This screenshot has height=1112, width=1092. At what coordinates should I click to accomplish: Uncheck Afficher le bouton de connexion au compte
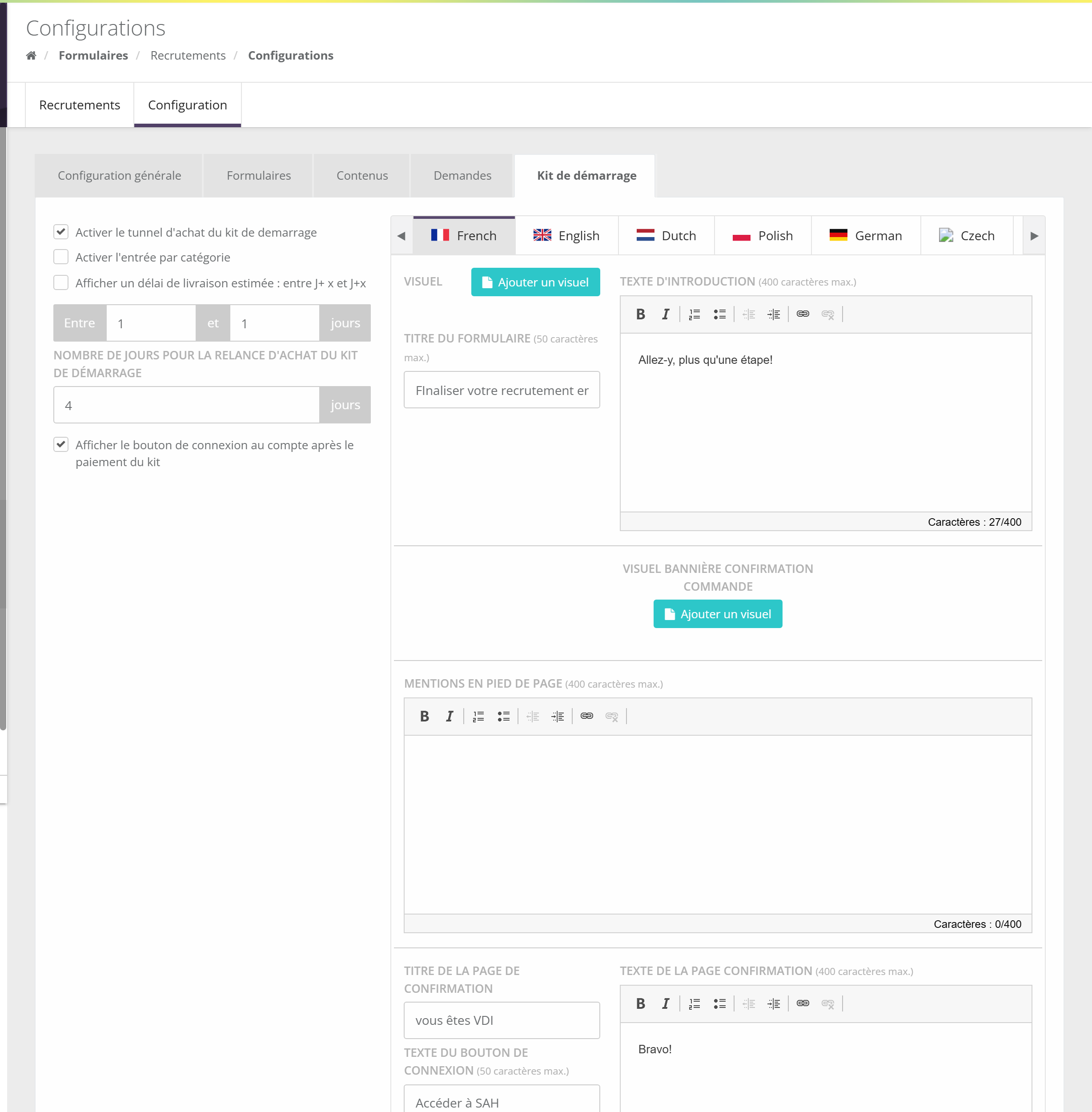61,445
